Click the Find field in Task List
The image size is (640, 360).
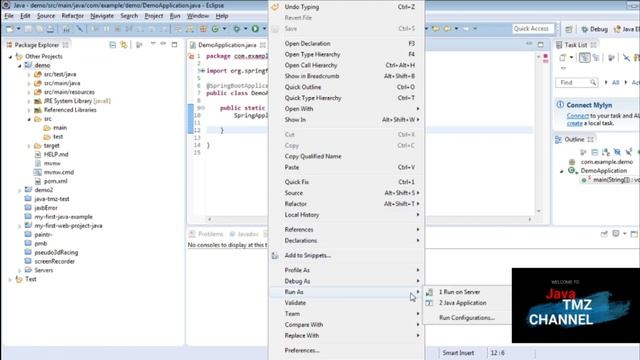[576, 83]
